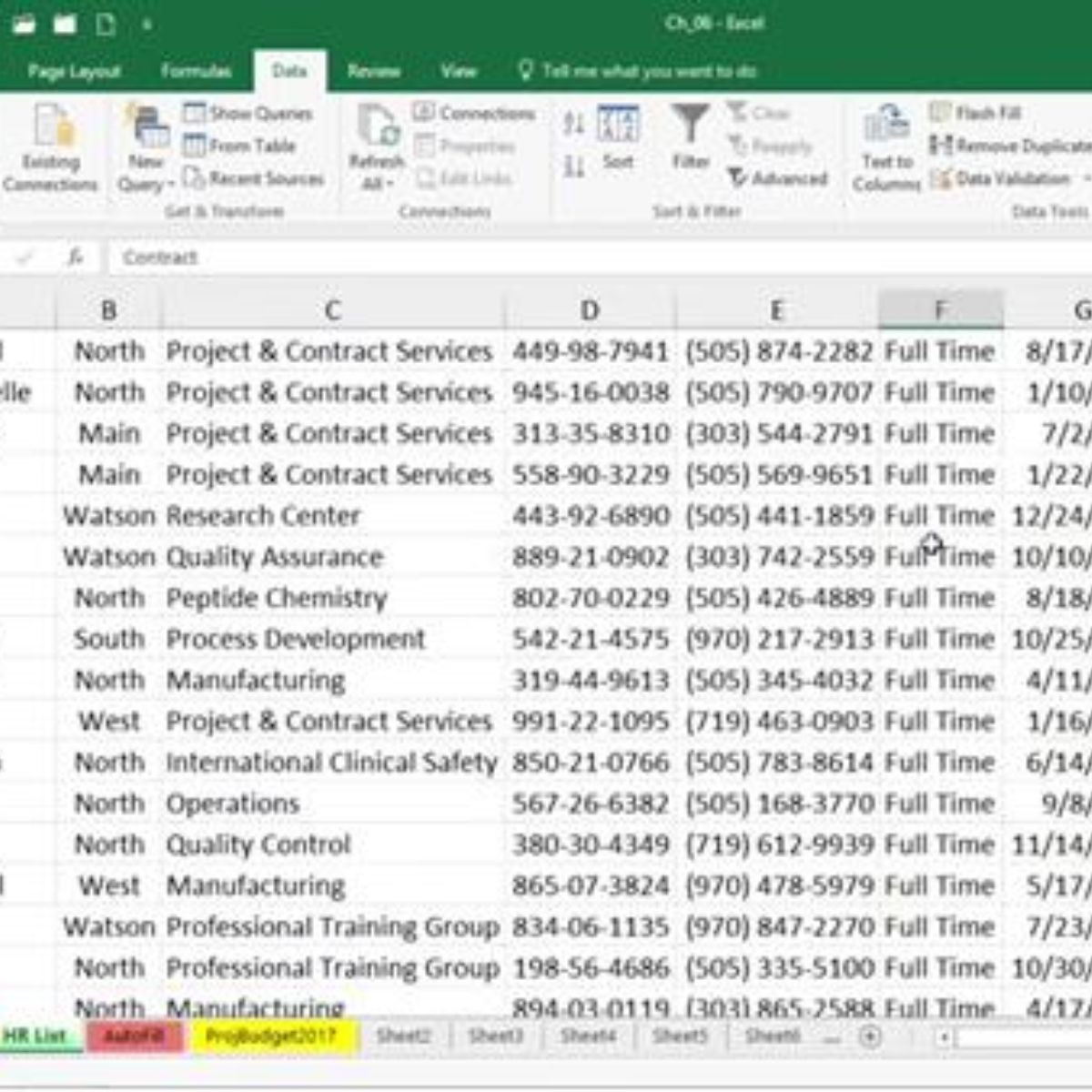Select column F header
The image size is (1092, 1092).
[940, 311]
